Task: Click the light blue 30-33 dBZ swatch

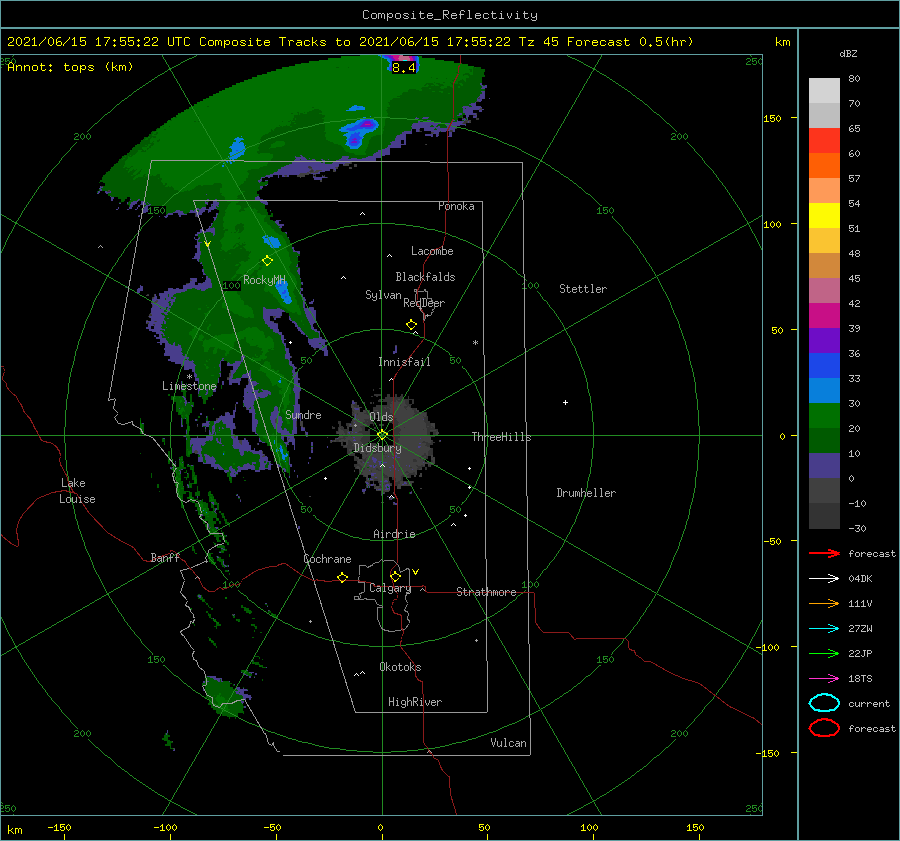Action: [x=824, y=391]
